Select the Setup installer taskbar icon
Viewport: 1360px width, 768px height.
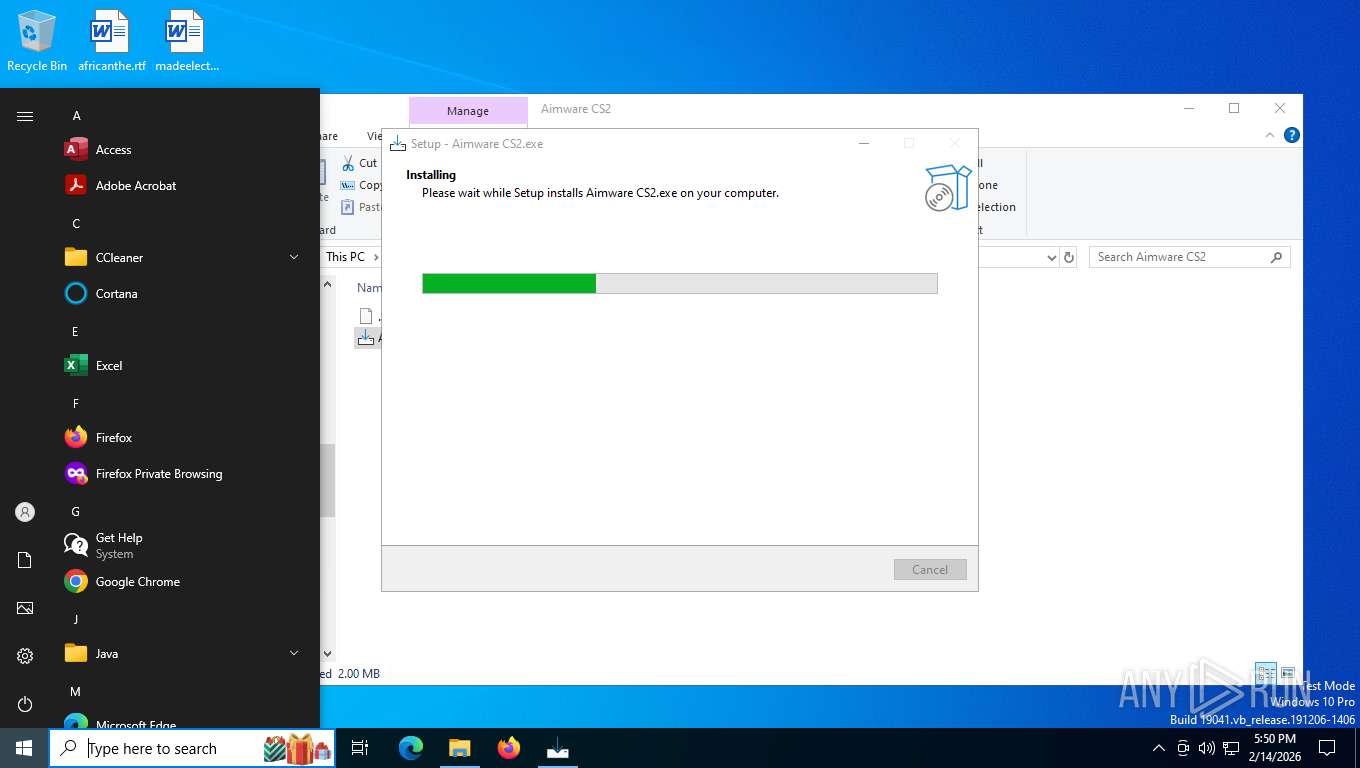point(558,748)
